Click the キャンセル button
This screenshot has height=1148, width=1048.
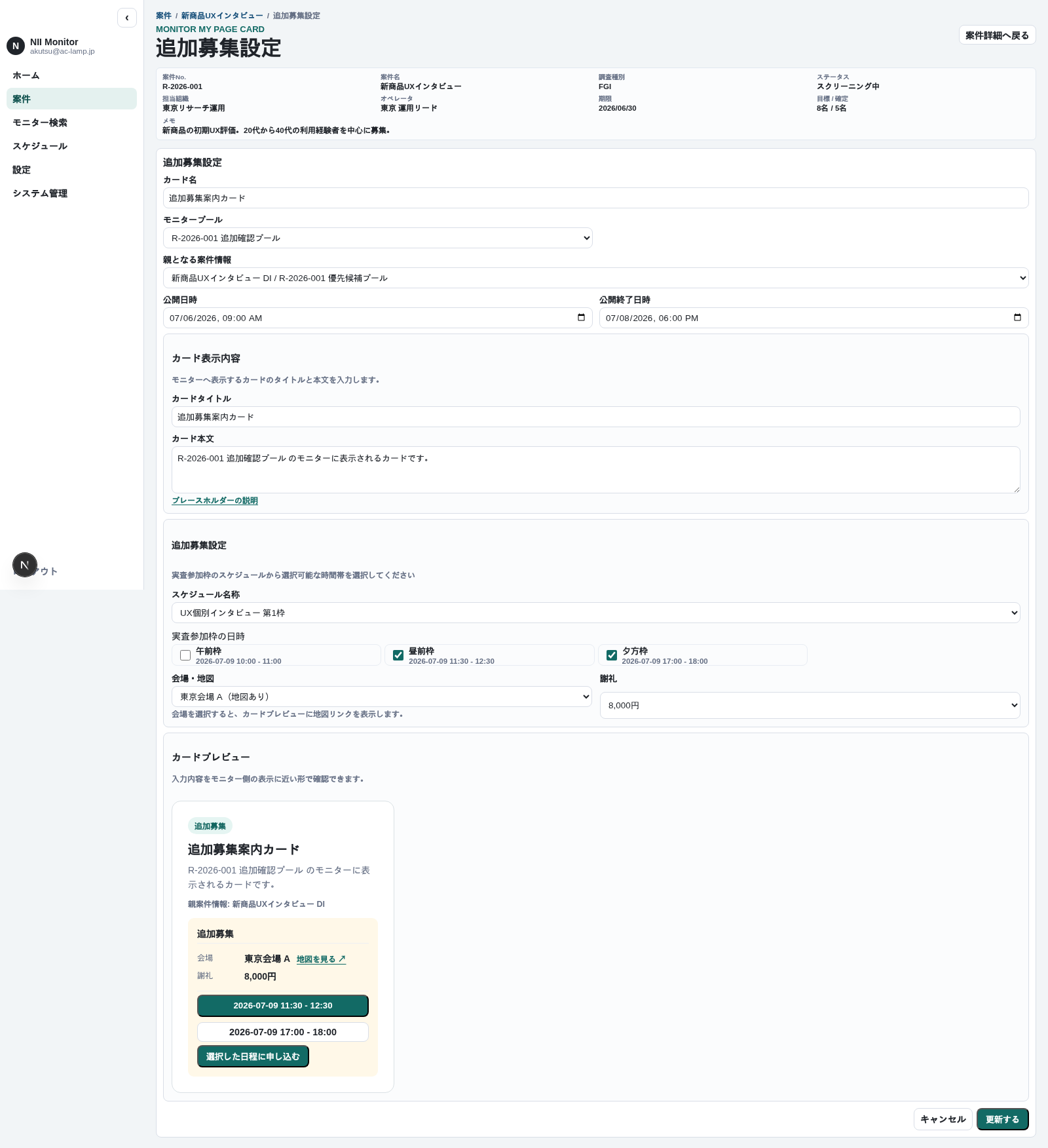click(x=943, y=1119)
